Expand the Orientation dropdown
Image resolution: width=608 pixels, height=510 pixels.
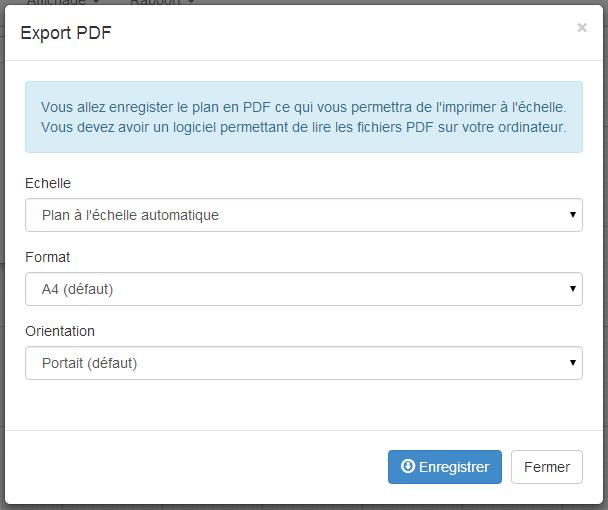point(303,363)
